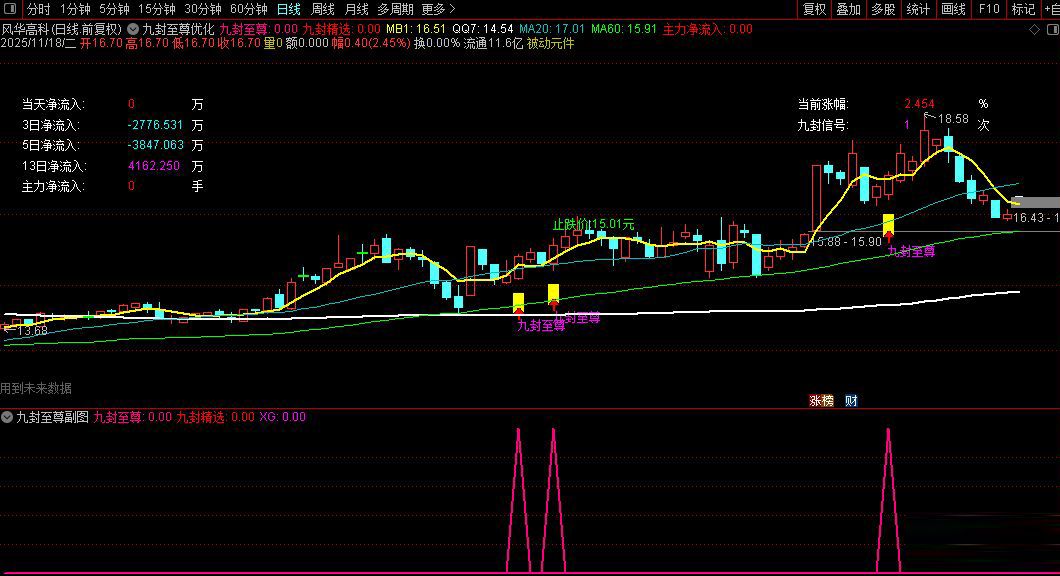
Task: Click the first yellow 九封至尊 signal bar
Action: [519, 302]
